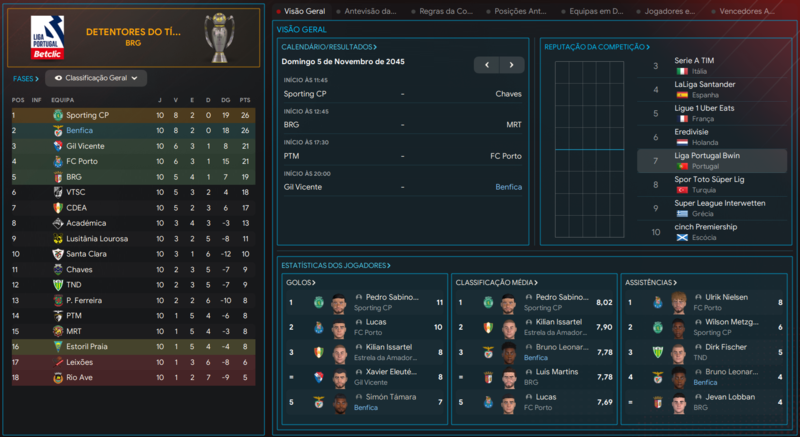The width and height of the screenshot is (800, 437).
Task: Go to previous fixture date
Action: pos(486,65)
